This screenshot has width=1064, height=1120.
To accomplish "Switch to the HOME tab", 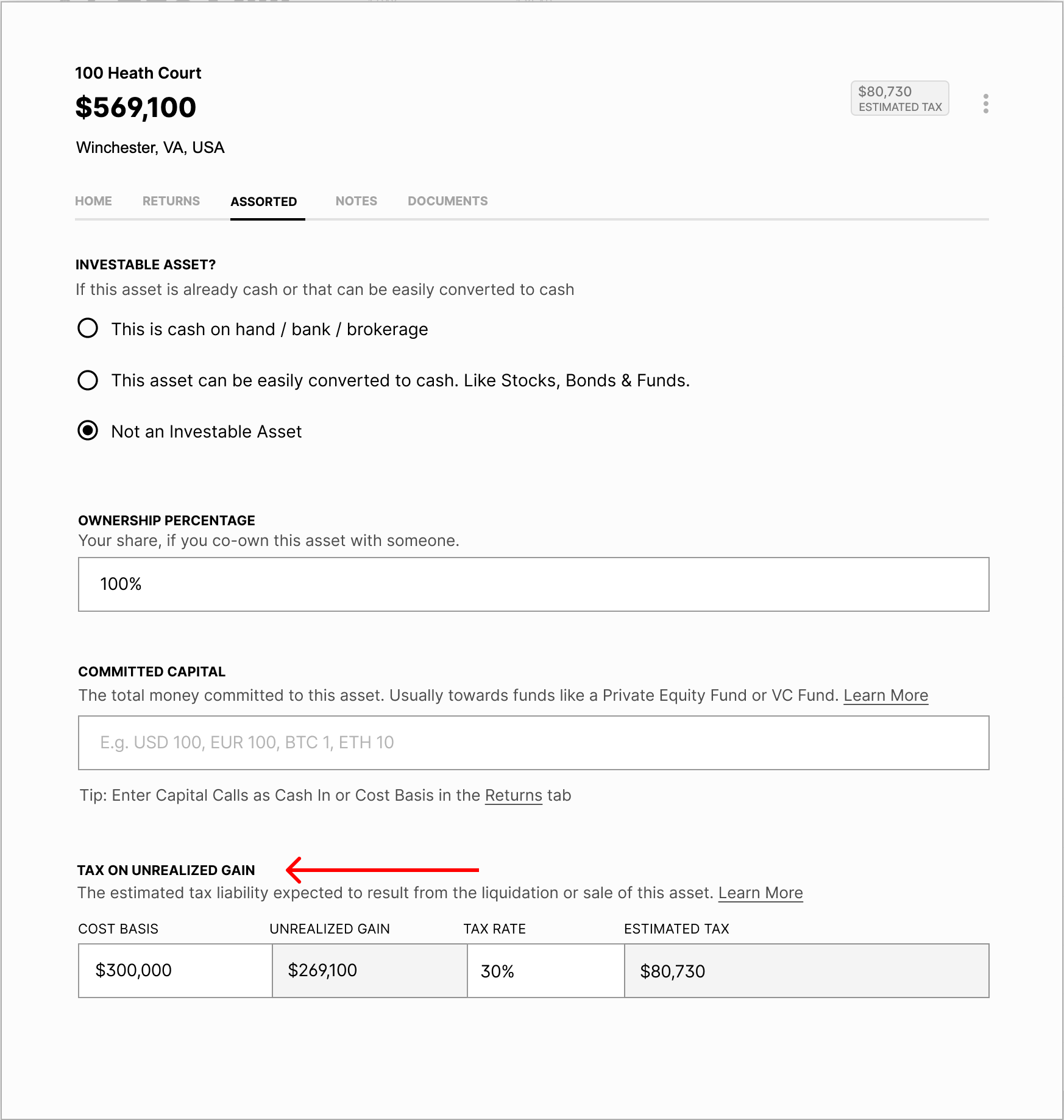I will pos(93,201).
